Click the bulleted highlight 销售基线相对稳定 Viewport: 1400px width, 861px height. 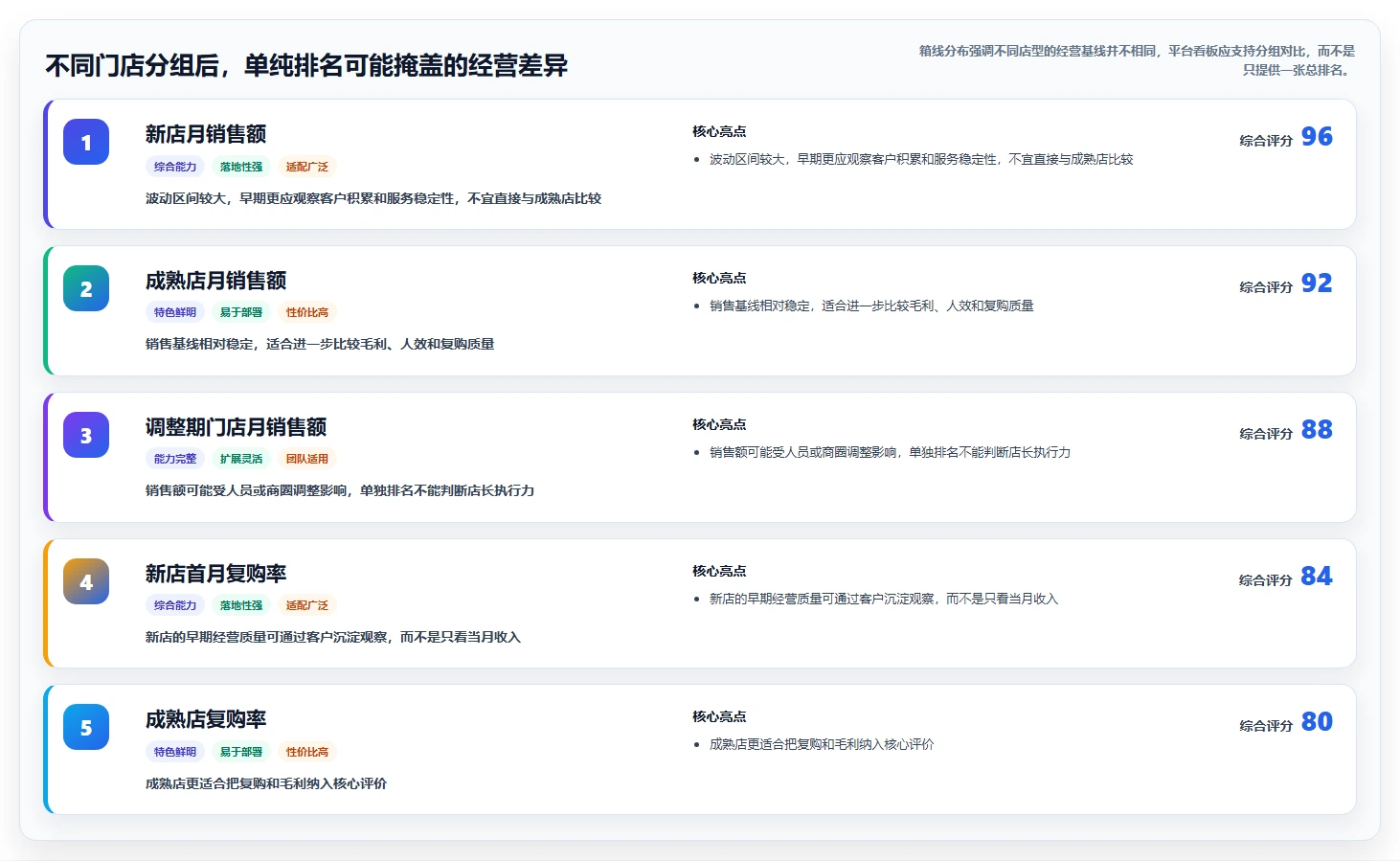[871, 306]
